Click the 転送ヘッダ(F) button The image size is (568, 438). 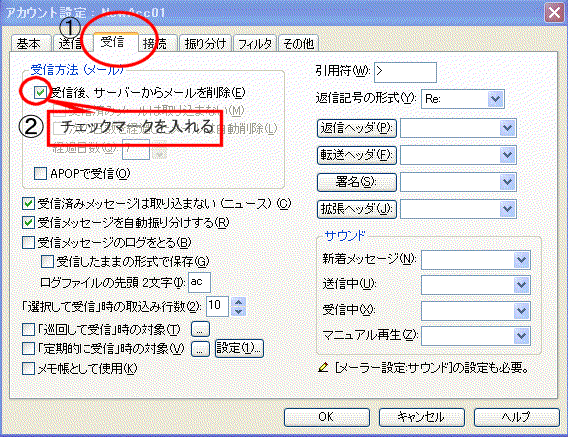tap(356, 155)
